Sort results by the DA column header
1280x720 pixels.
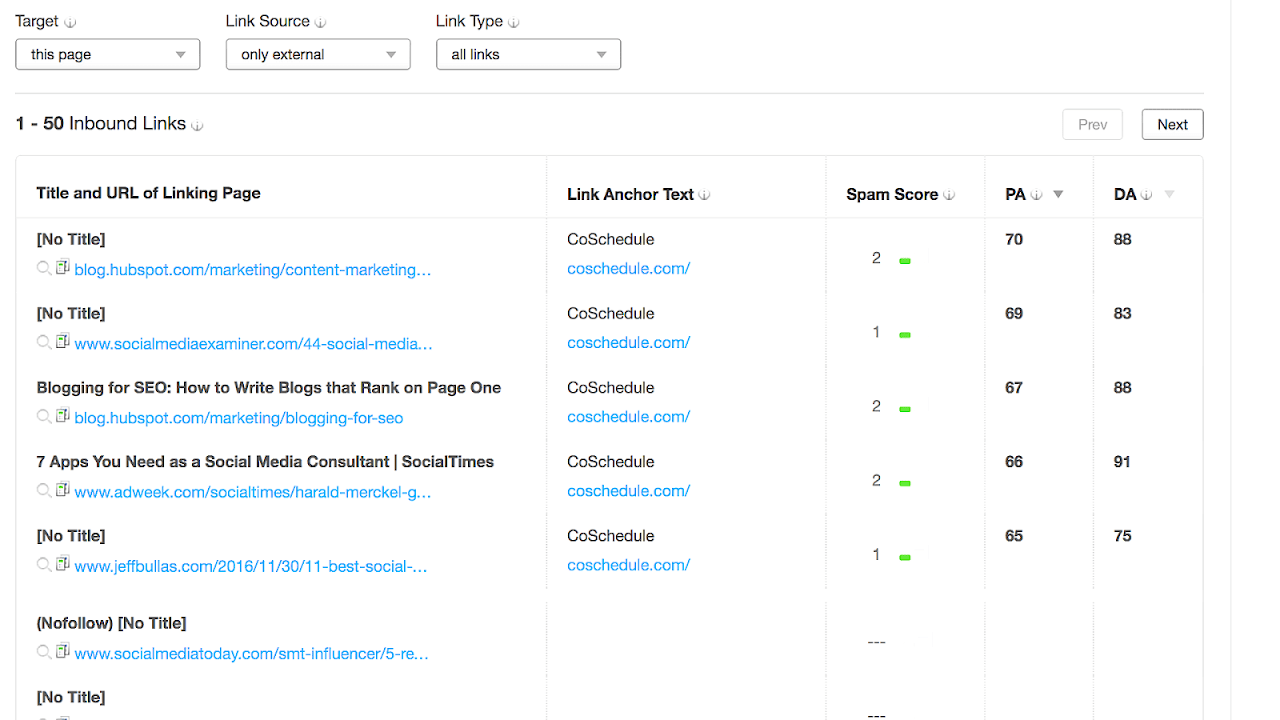tap(1124, 194)
